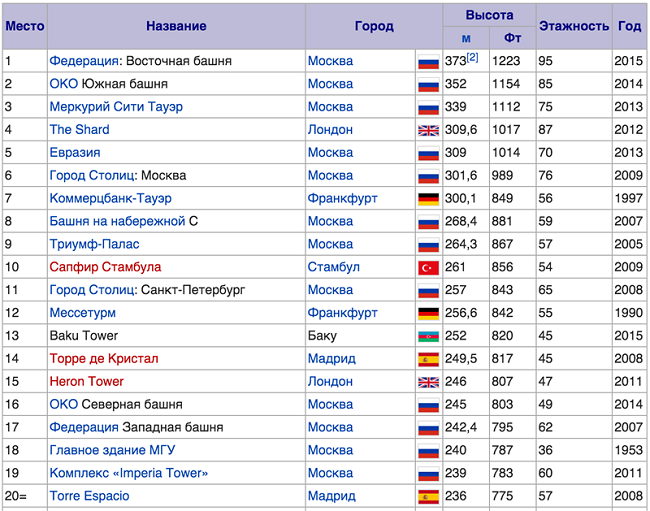Screen dimensions: 650x511
Task: Click the Turkish flag in the Сапфир Стамбула row
Action: pyautogui.click(x=428, y=268)
